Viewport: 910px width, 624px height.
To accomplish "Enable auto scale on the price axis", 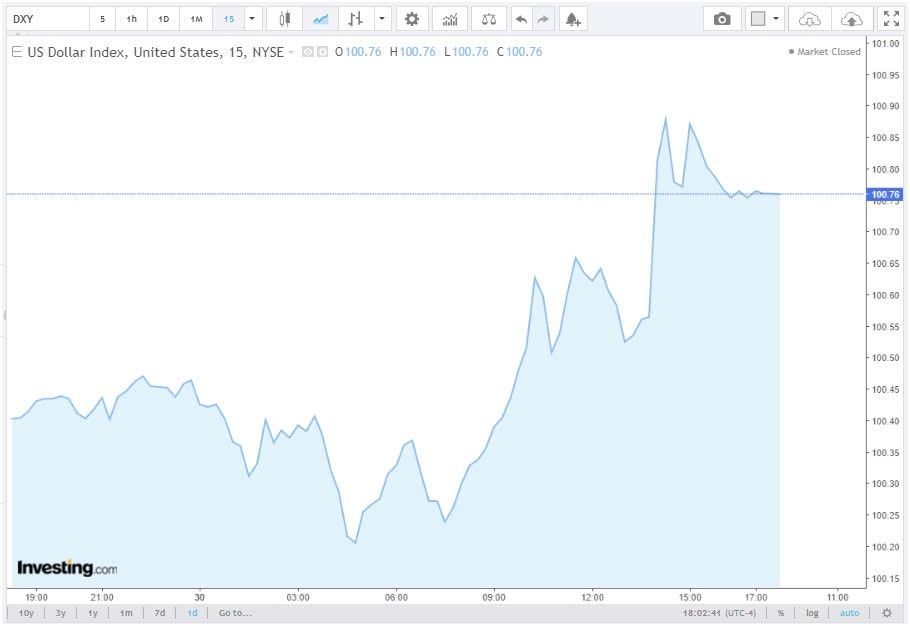I will (x=849, y=612).
